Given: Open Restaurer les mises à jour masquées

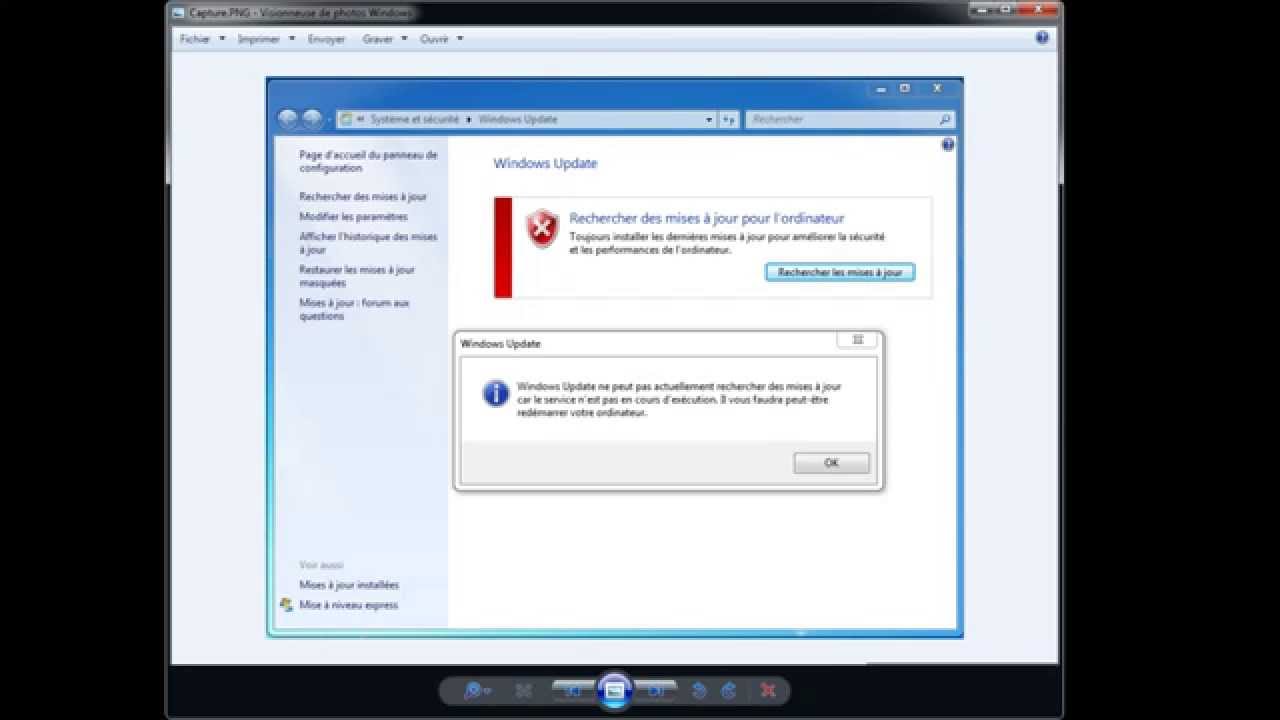Looking at the screenshot, I should pos(357,276).
